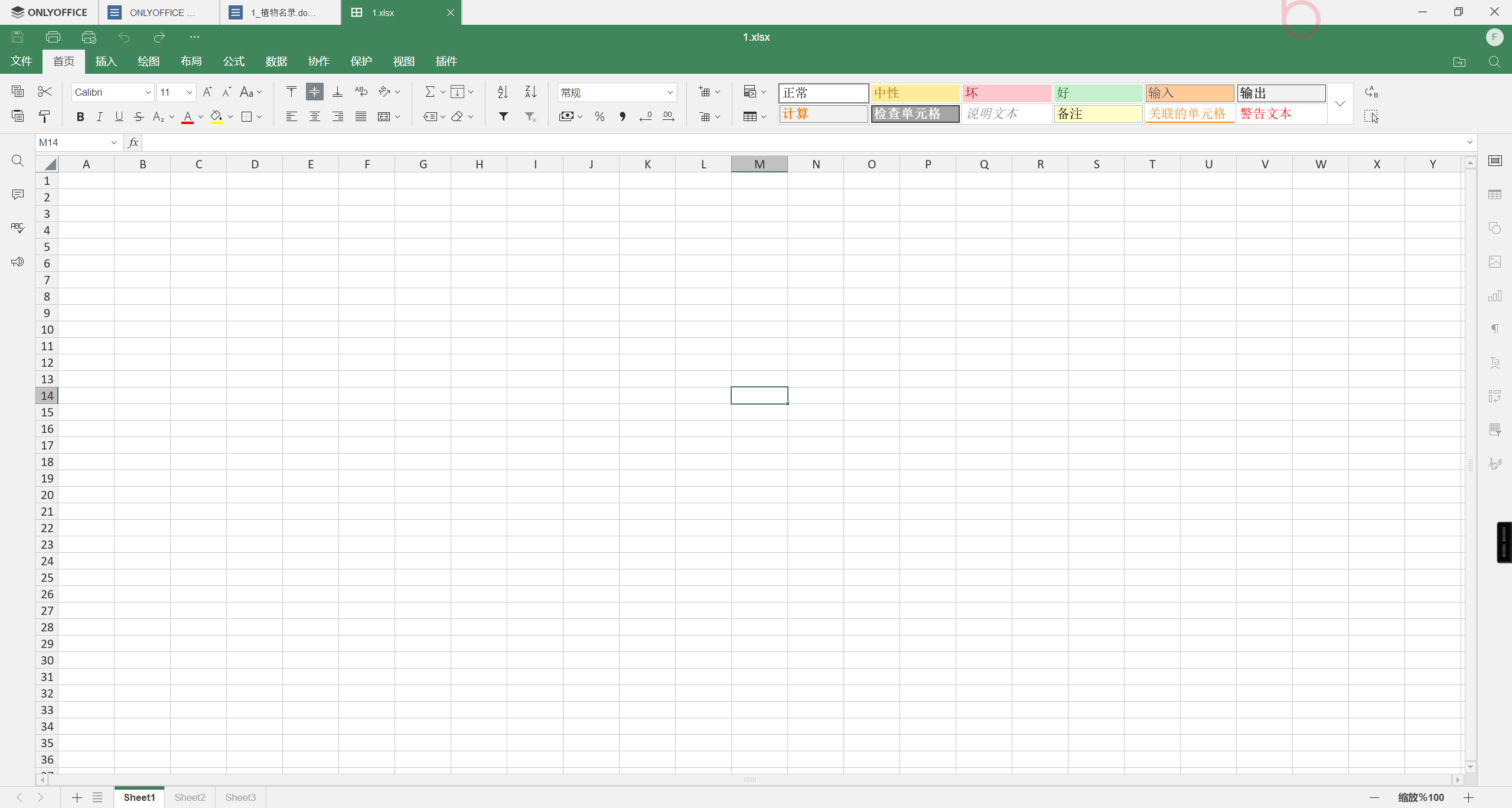Toggle Wrap text
Viewport: 1512px width, 808px height.
pyautogui.click(x=361, y=92)
